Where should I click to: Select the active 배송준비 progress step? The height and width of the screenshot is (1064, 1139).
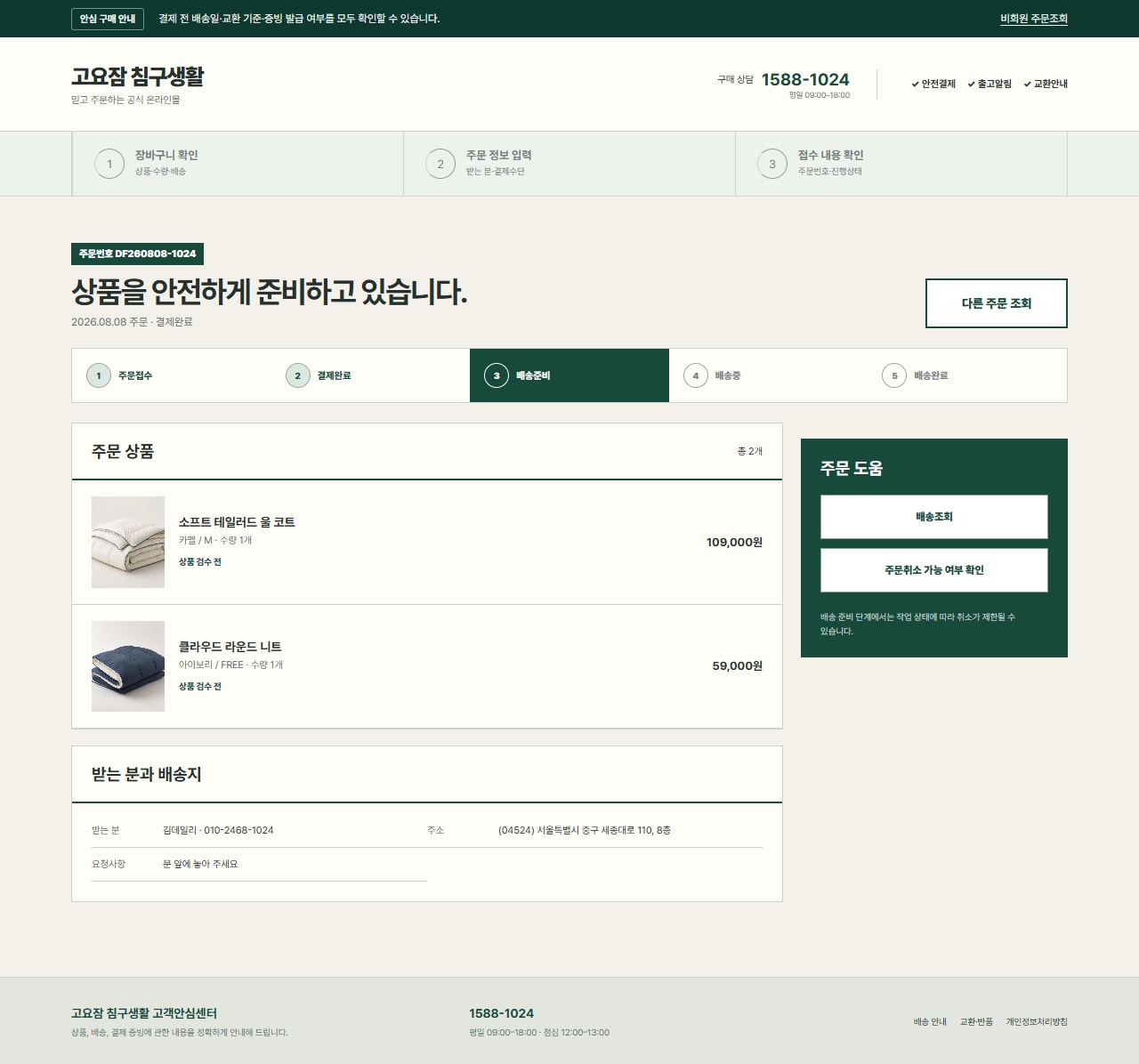(x=569, y=375)
